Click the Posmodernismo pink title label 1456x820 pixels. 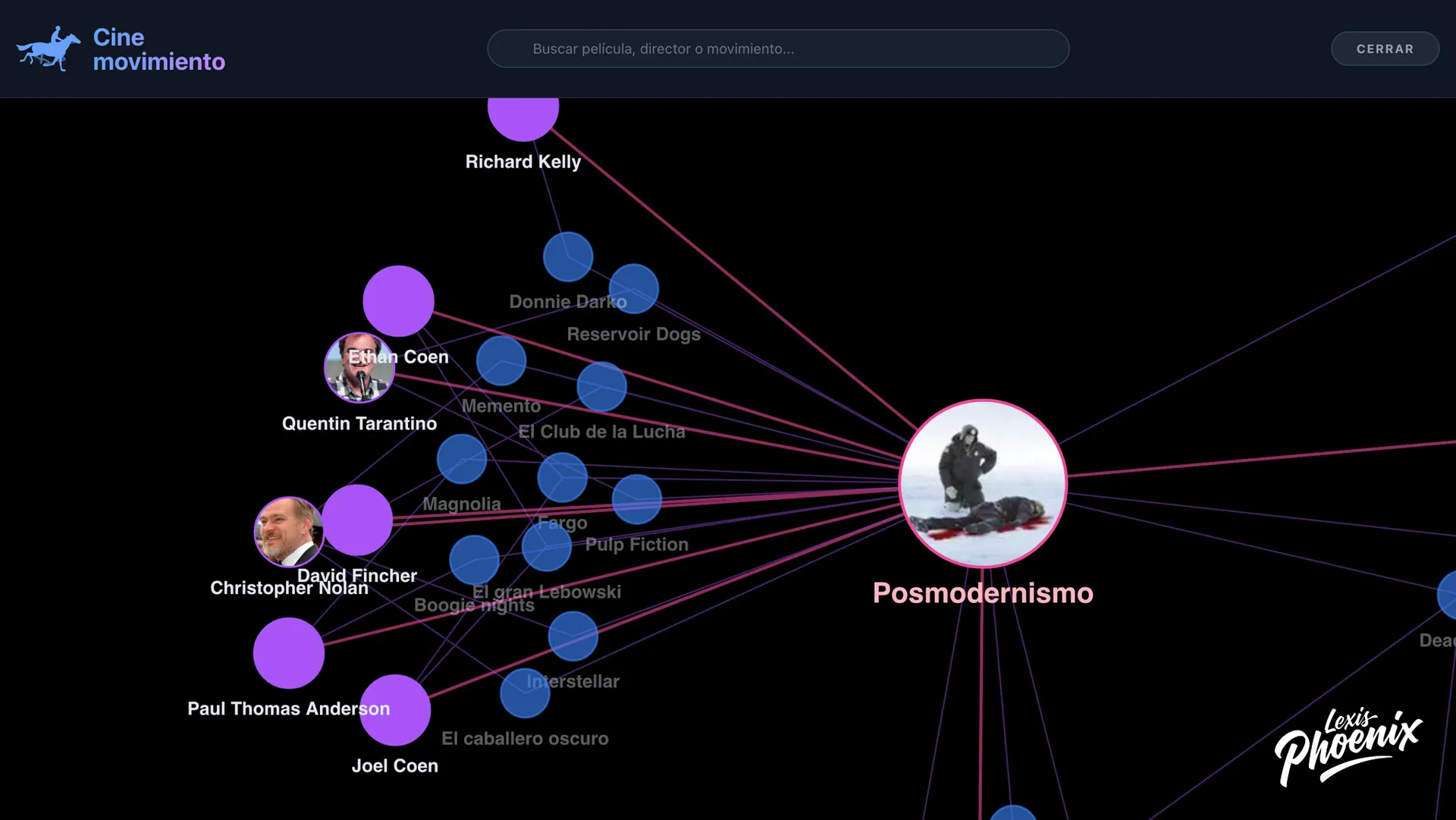[983, 593]
